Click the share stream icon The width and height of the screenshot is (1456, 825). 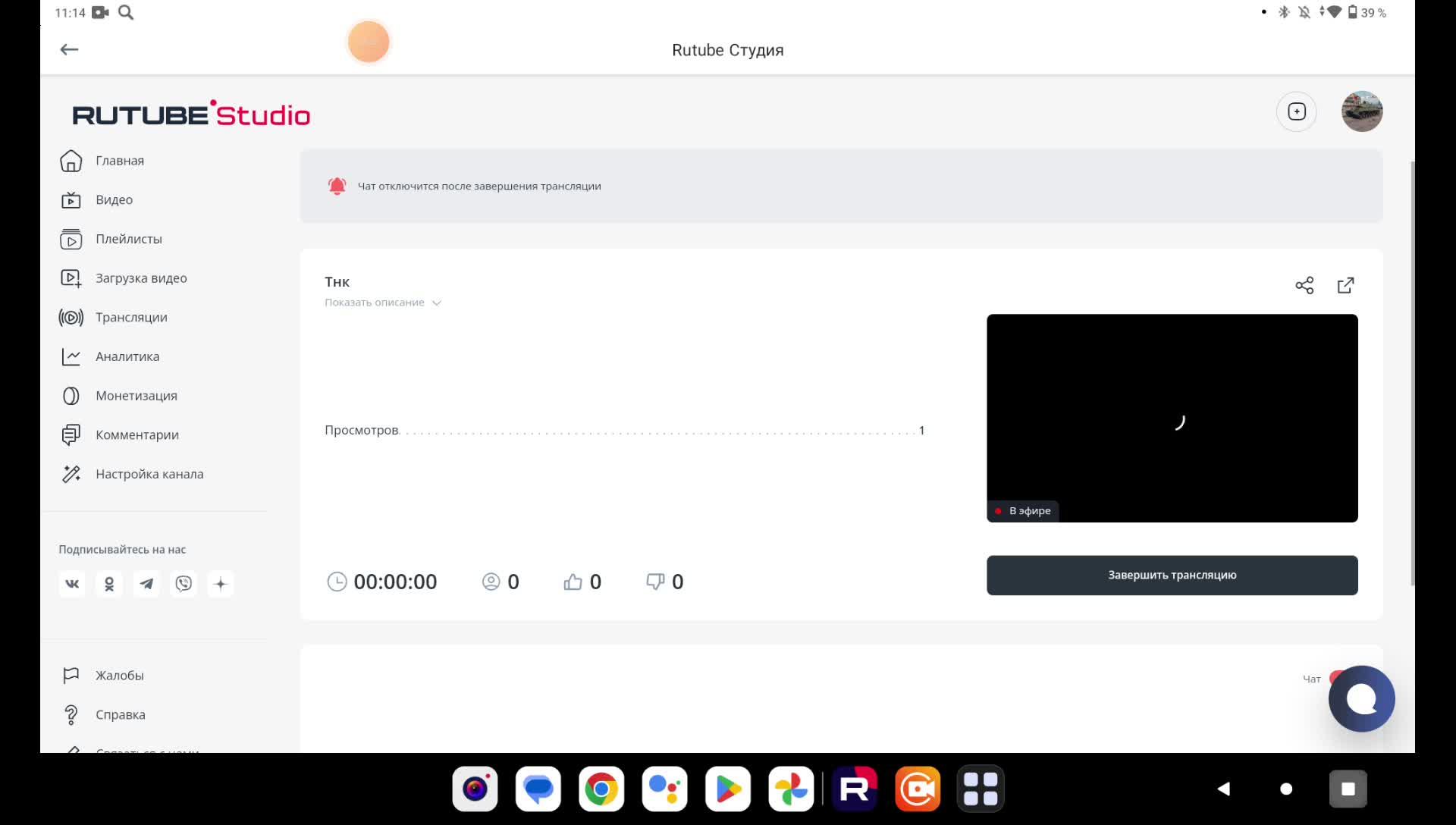click(x=1304, y=285)
